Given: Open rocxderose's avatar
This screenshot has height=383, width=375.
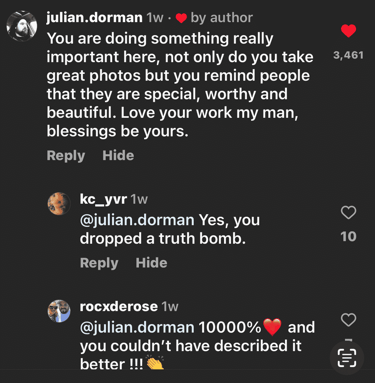Looking at the screenshot, I should 59,311.
